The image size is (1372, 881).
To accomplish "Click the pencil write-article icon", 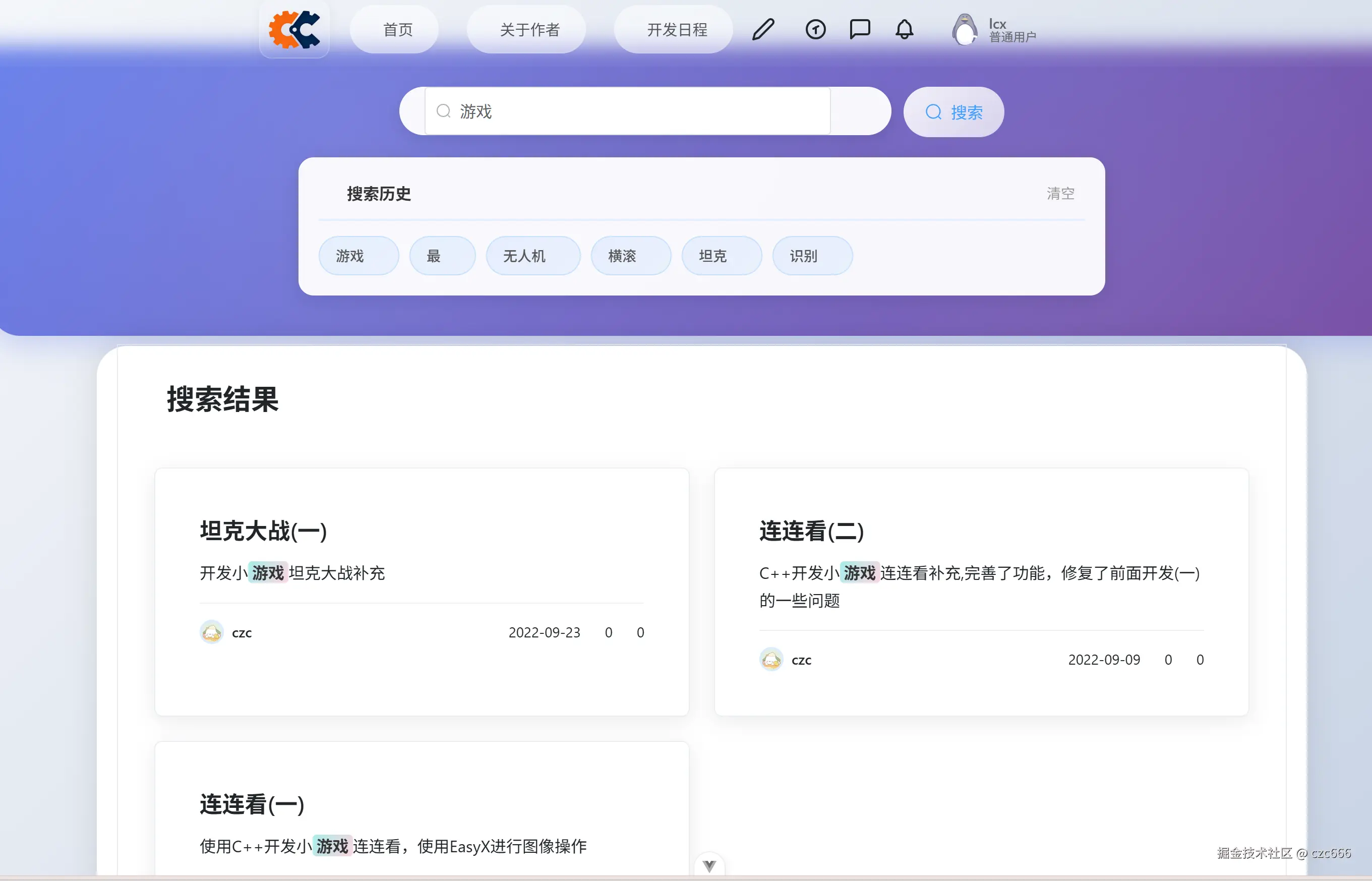I will coord(763,29).
